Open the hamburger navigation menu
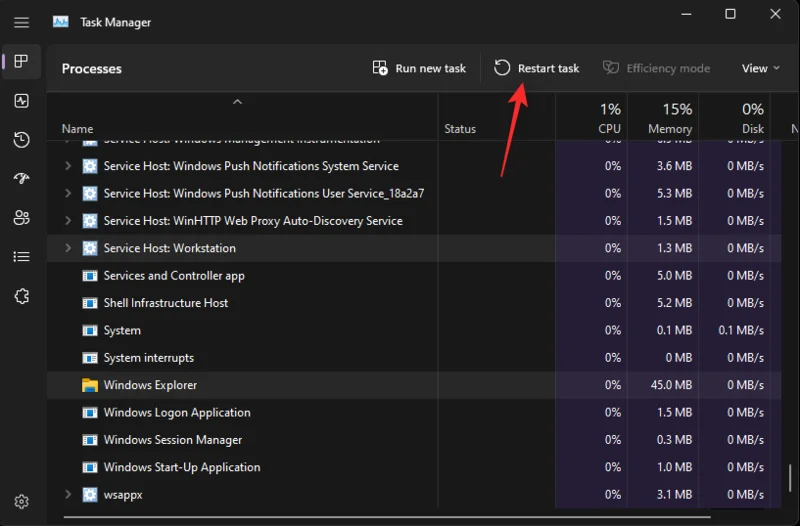800x526 pixels. click(21, 22)
